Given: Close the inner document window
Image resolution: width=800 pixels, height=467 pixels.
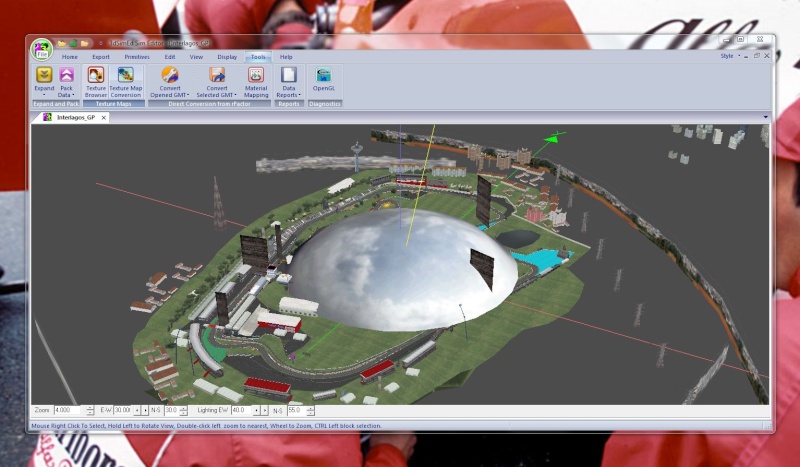Looking at the screenshot, I should tap(766, 56).
